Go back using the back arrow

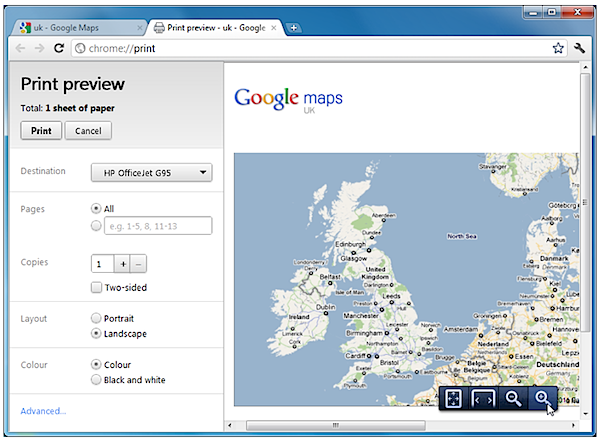[21, 48]
